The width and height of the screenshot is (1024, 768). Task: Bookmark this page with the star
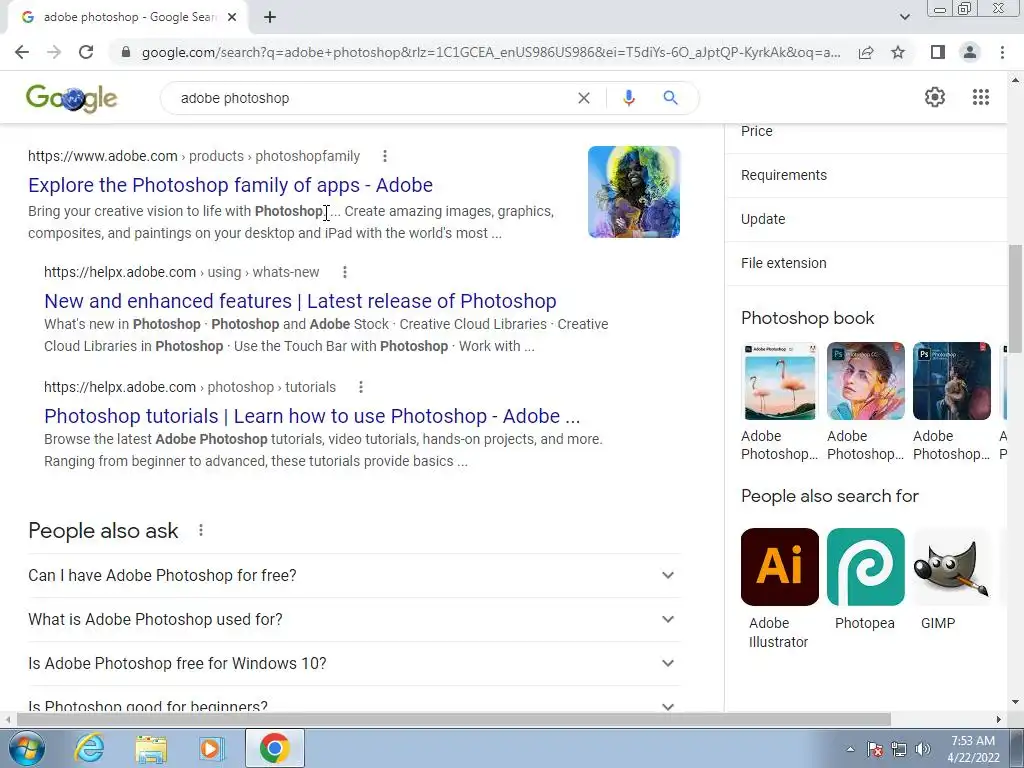(x=898, y=52)
